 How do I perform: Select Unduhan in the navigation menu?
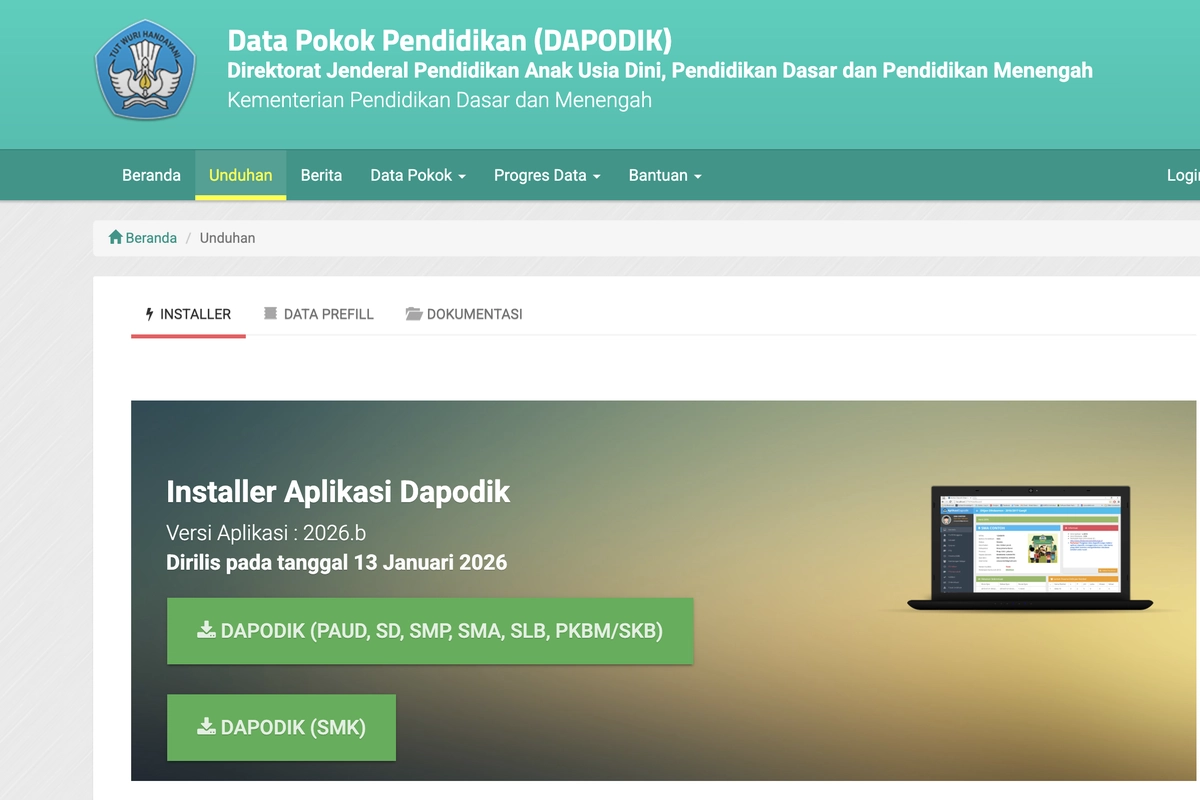tap(240, 174)
